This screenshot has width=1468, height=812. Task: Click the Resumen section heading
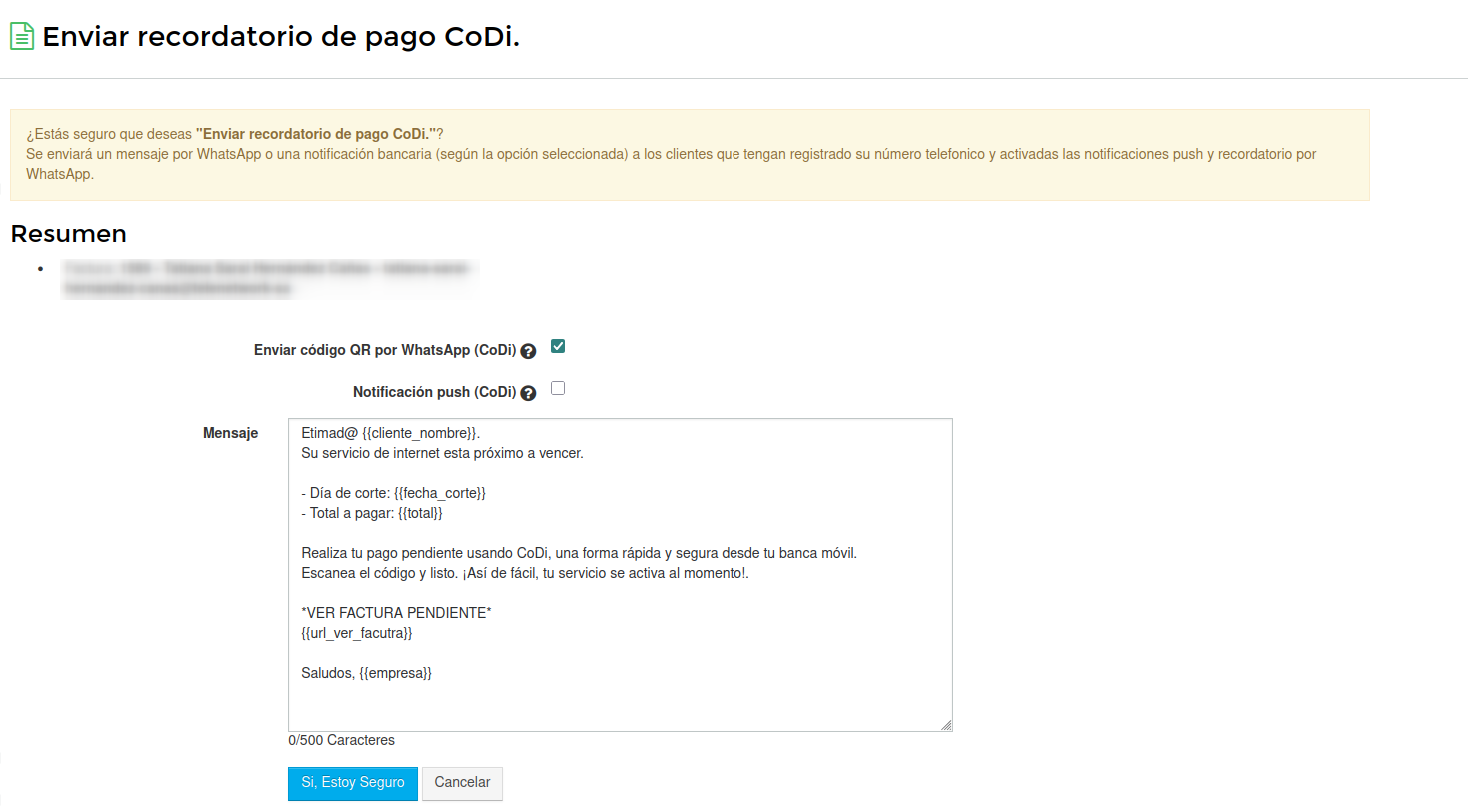pos(68,234)
